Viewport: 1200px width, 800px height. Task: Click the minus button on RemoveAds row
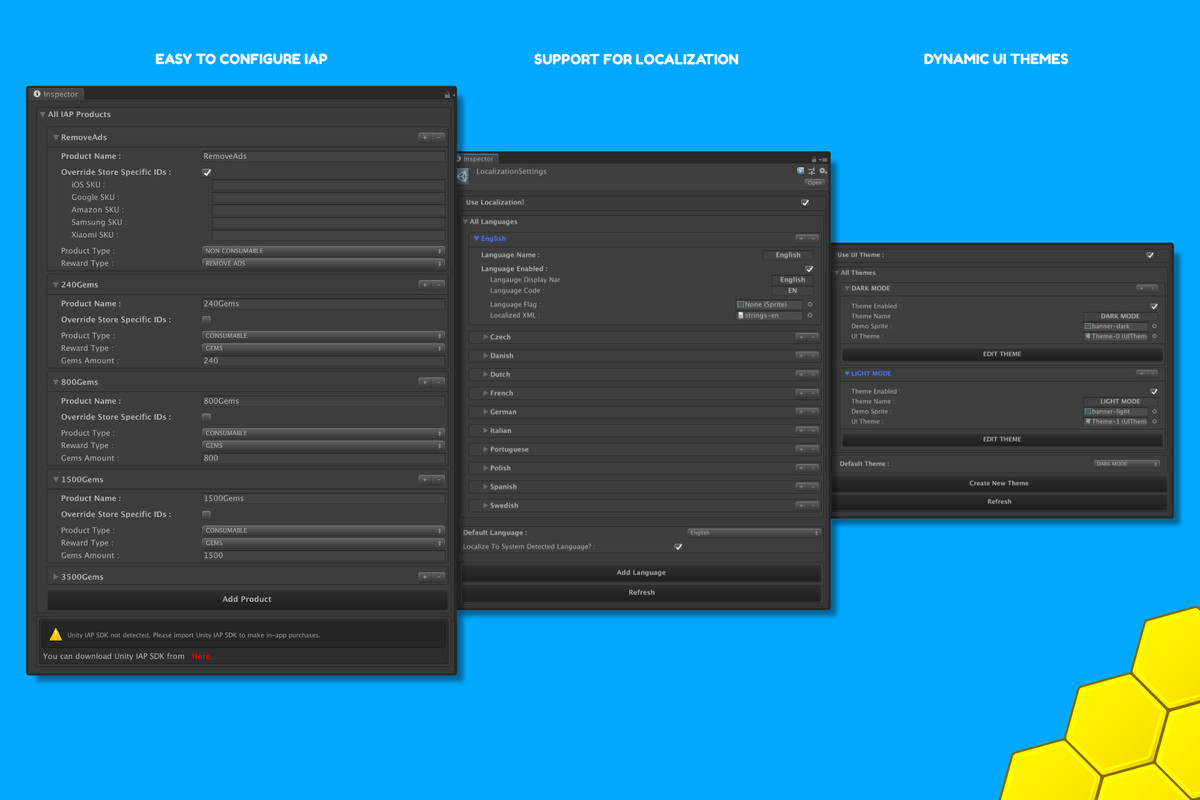[x=438, y=137]
